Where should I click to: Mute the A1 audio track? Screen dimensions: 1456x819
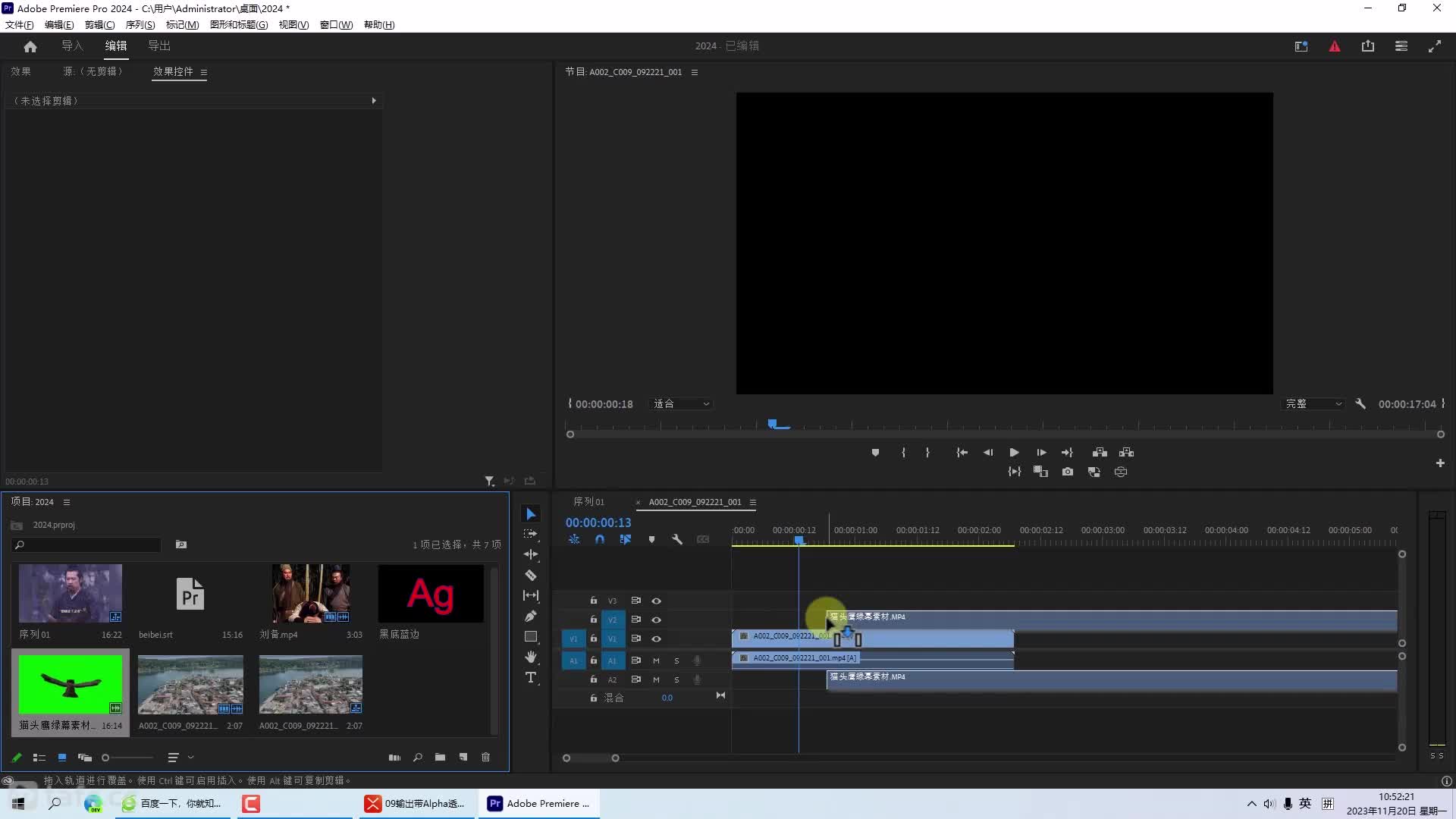pyautogui.click(x=657, y=661)
